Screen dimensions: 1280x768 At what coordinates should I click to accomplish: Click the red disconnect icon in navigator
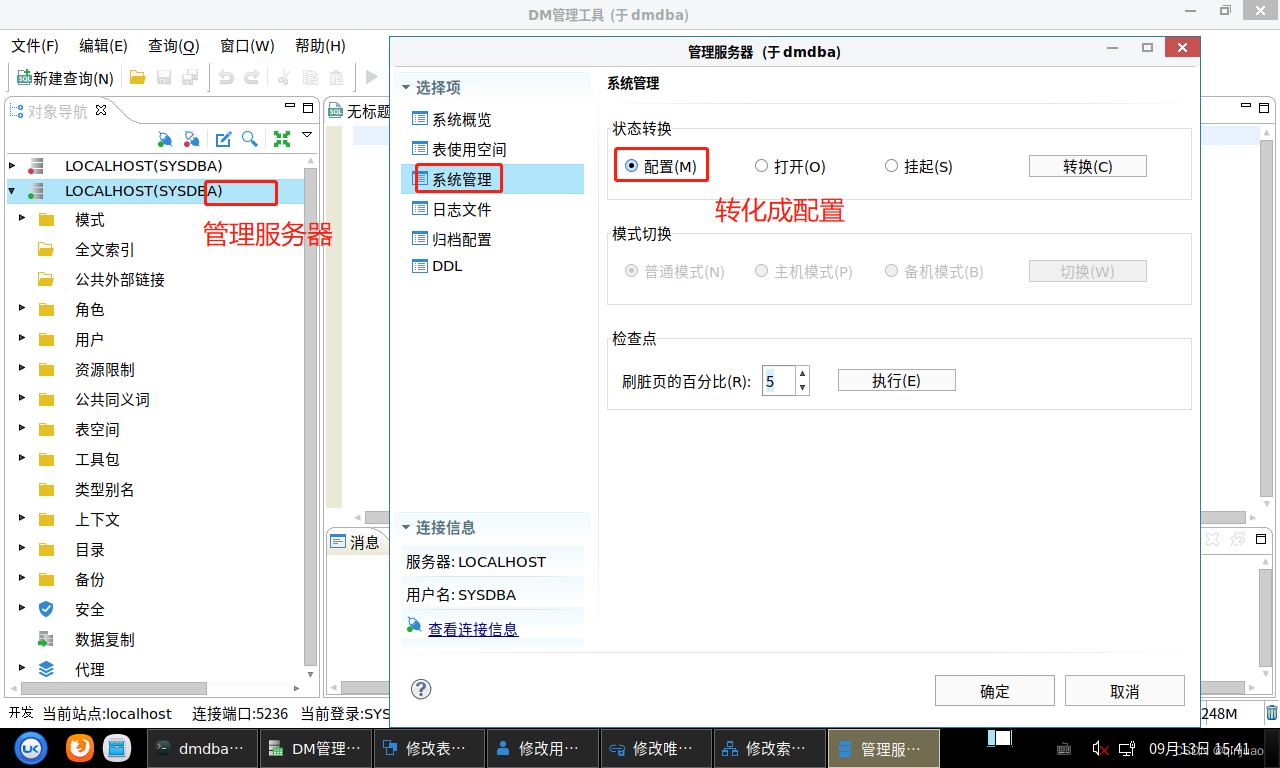pyautogui.click(x=192, y=139)
